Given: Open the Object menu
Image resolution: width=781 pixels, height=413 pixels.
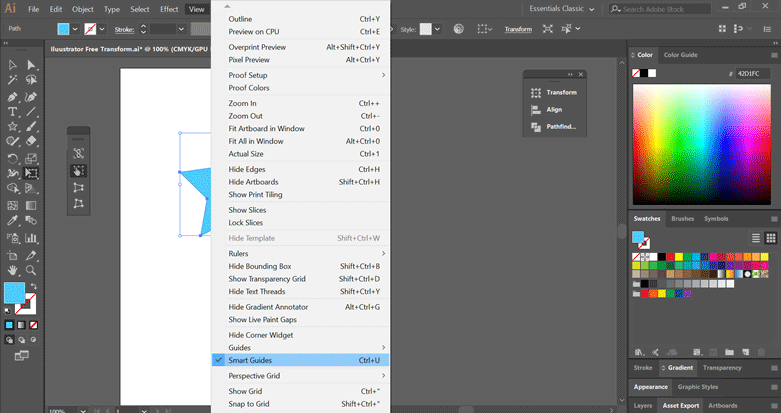Looking at the screenshot, I should [x=82, y=9].
